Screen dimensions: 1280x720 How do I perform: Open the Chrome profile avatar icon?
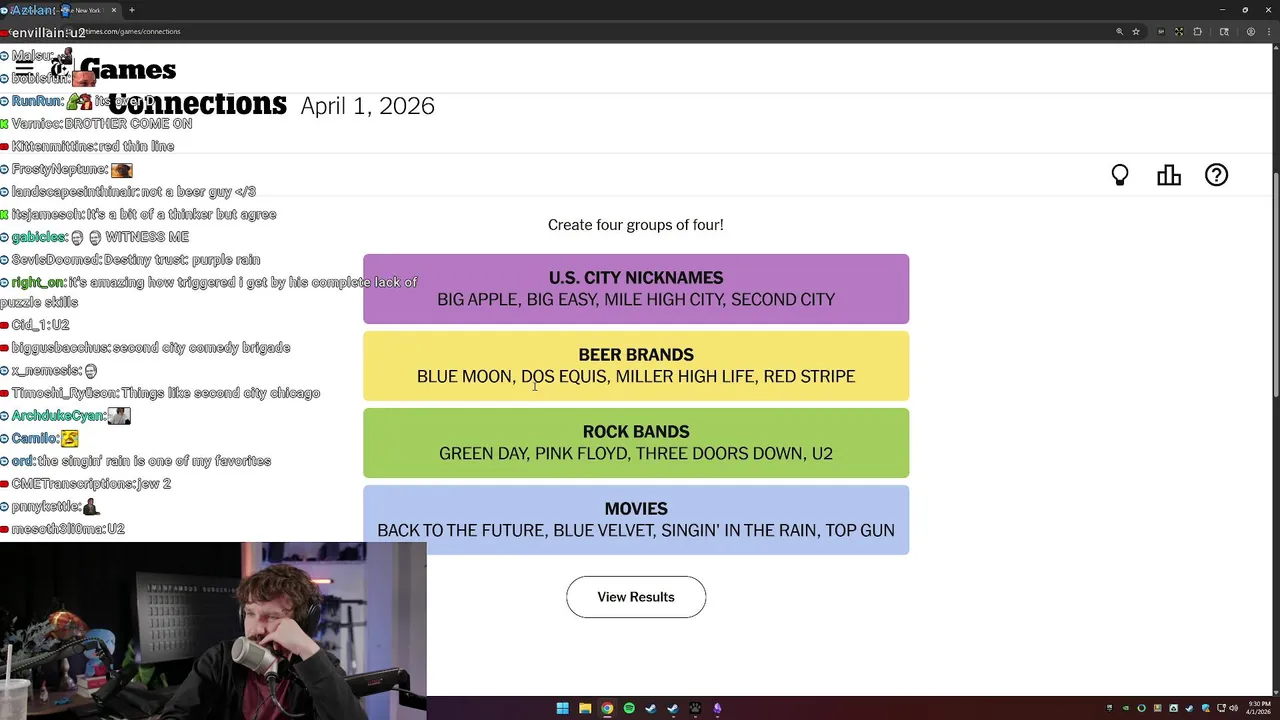pyautogui.click(x=1250, y=32)
